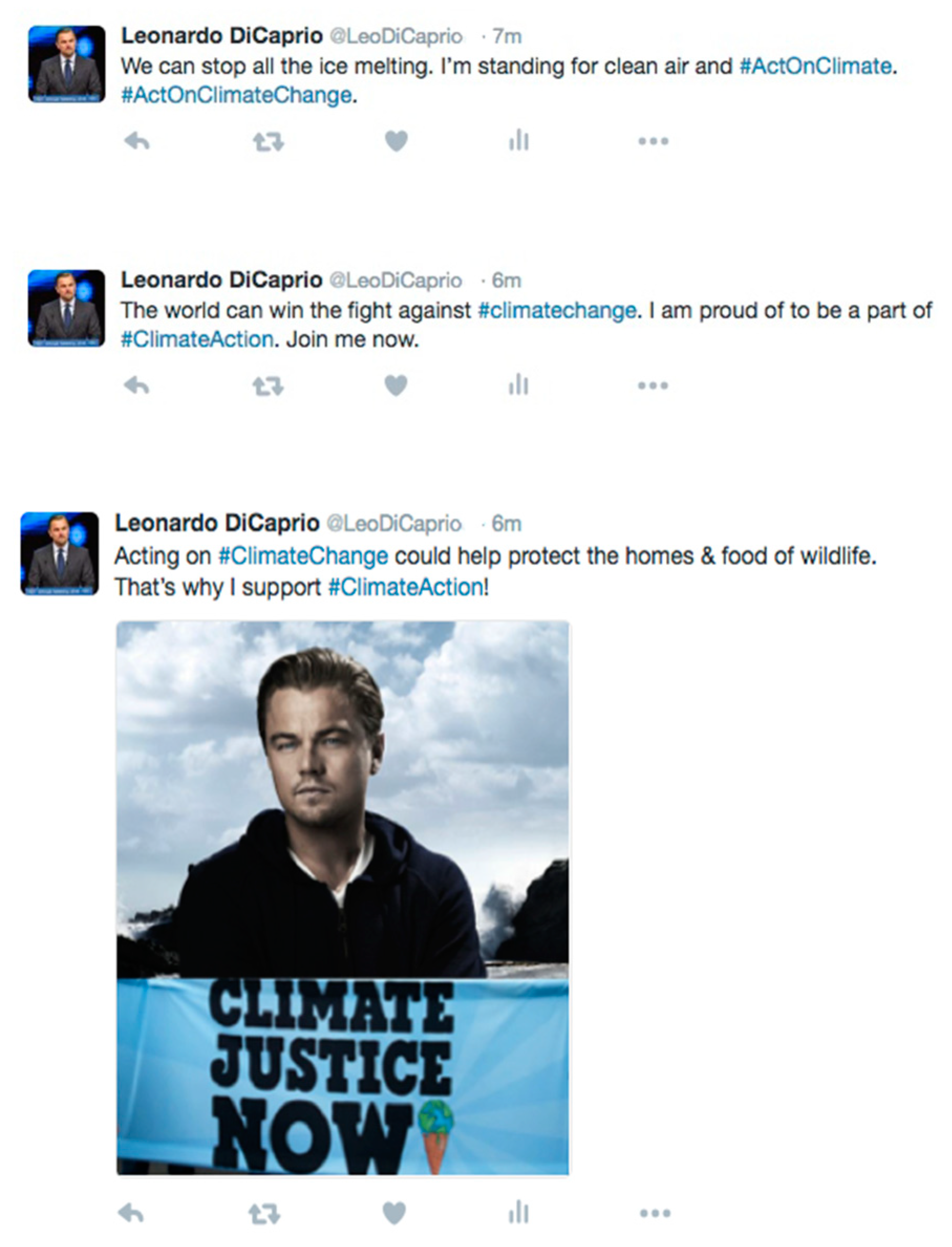Open more options on the ice melting tweet

pyautogui.click(x=653, y=141)
